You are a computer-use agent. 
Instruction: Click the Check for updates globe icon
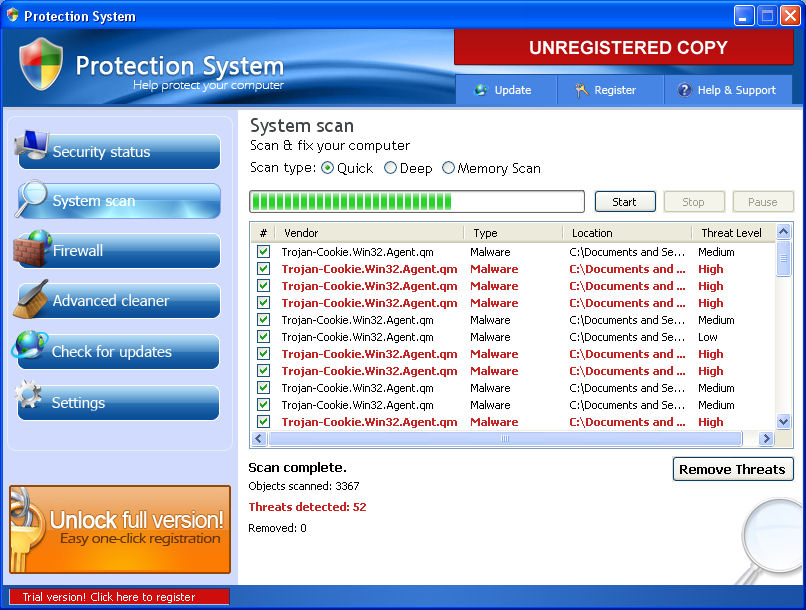(30, 347)
